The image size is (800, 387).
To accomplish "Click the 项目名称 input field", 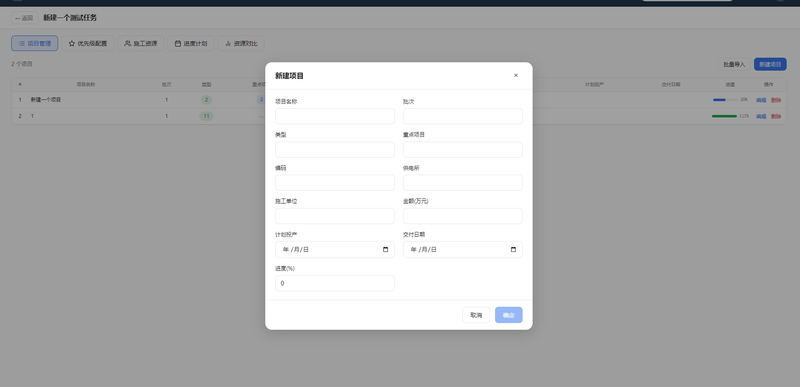I will click(335, 116).
